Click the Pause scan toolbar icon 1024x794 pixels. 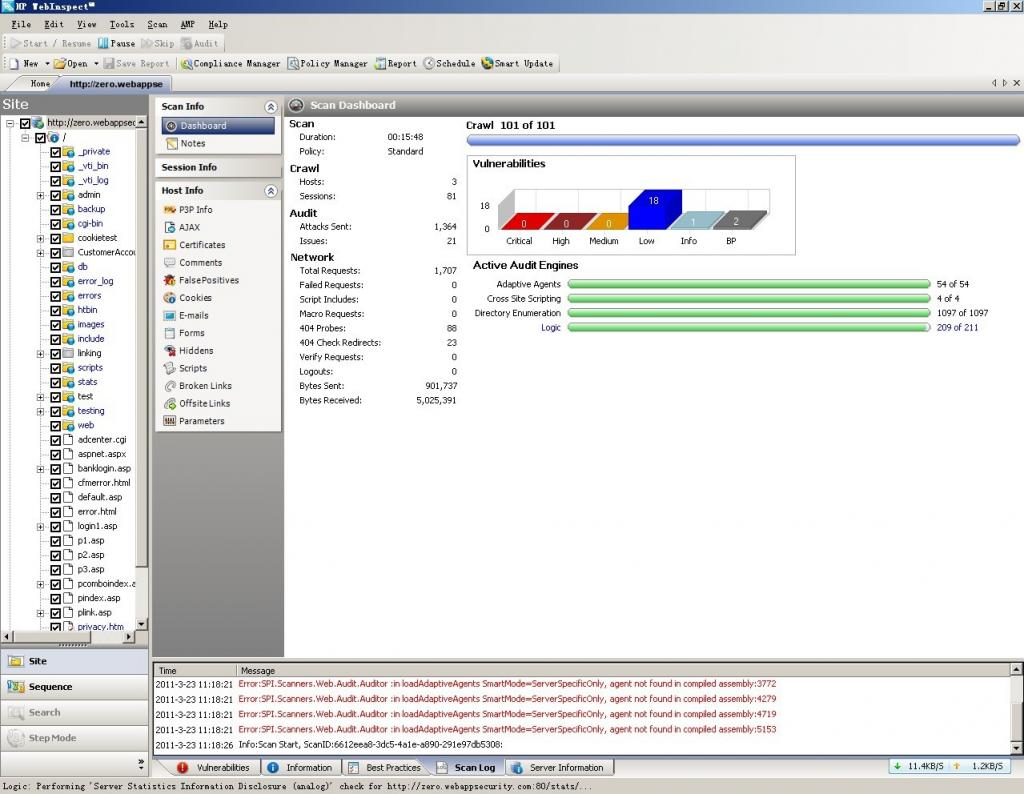(116, 43)
